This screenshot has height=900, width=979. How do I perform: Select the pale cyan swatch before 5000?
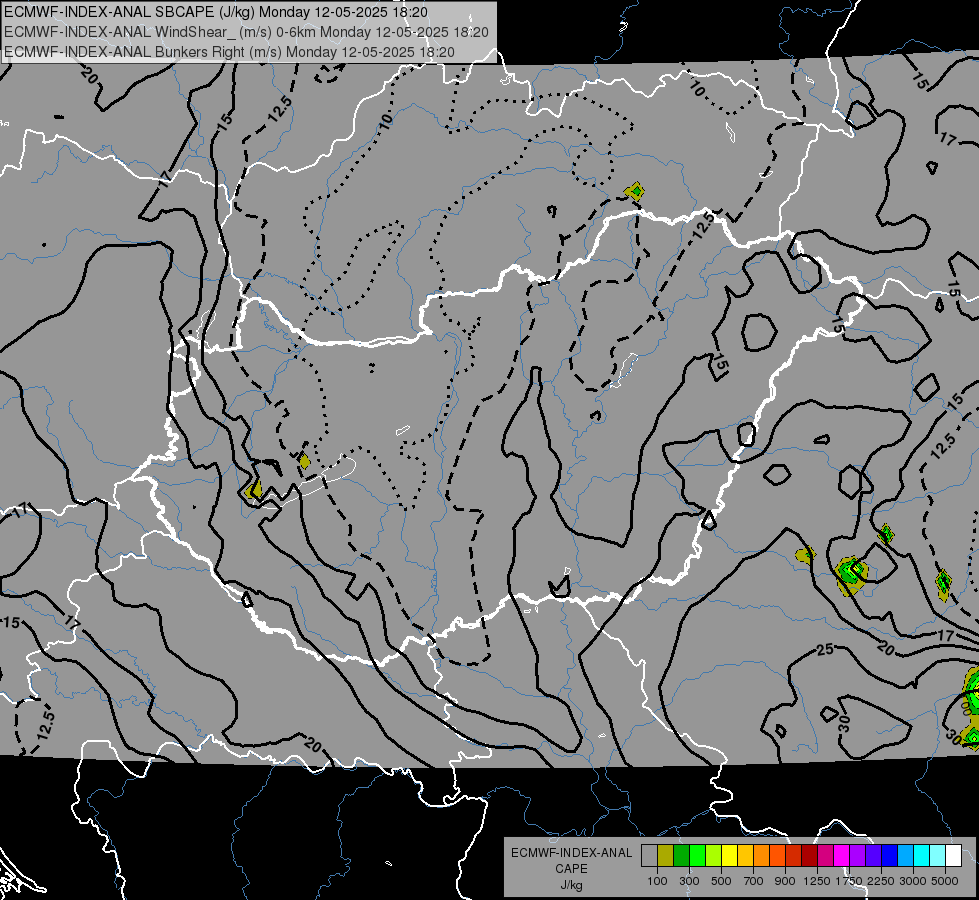[x=937, y=856]
